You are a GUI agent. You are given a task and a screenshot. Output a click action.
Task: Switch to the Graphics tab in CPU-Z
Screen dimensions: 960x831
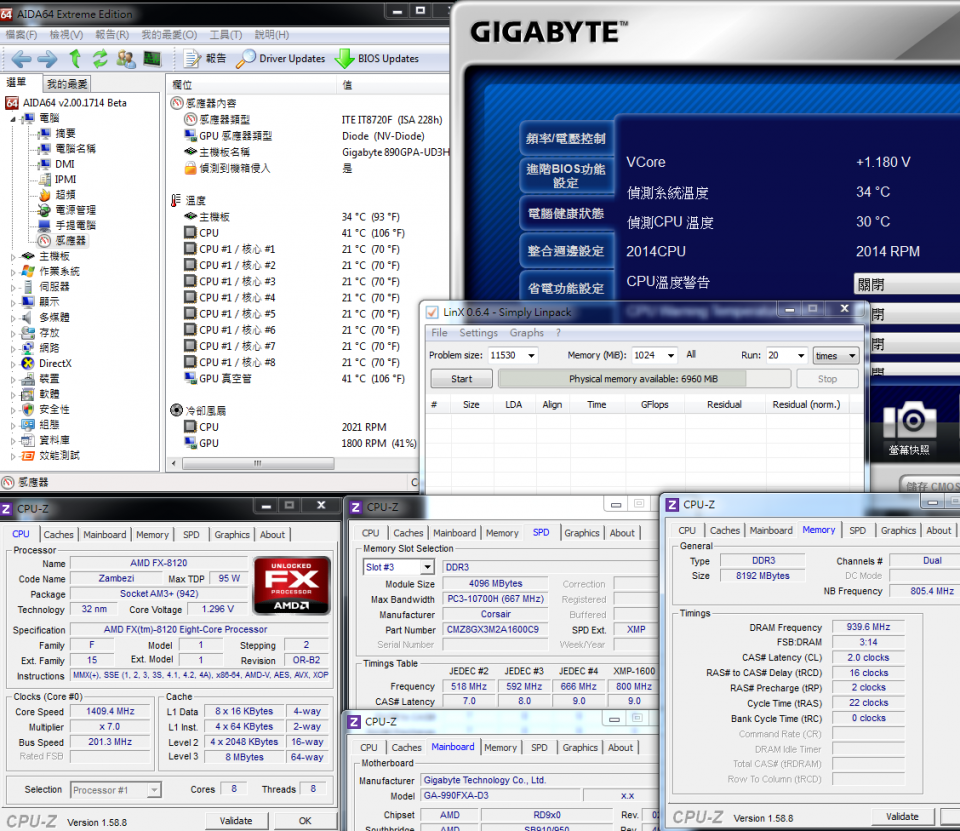pos(232,534)
